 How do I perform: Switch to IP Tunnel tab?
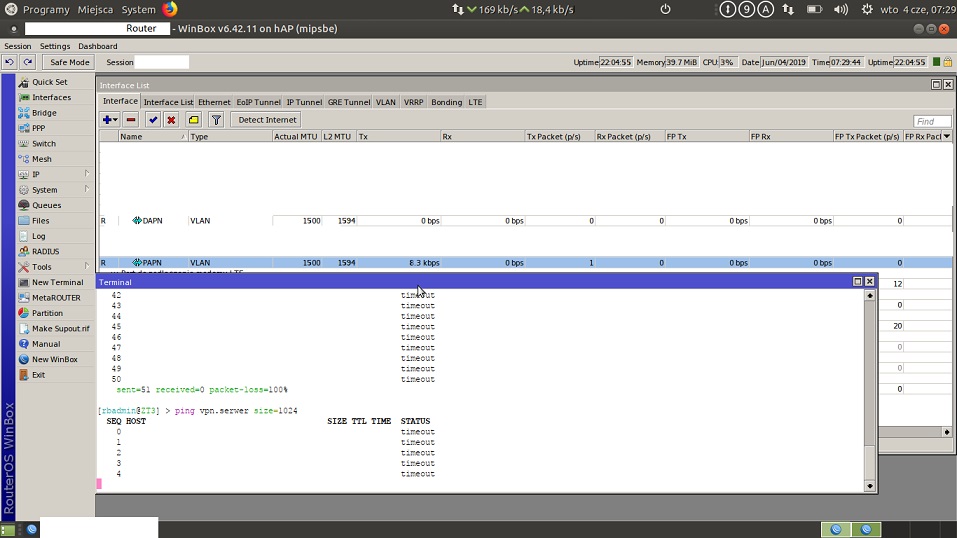point(304,102)
